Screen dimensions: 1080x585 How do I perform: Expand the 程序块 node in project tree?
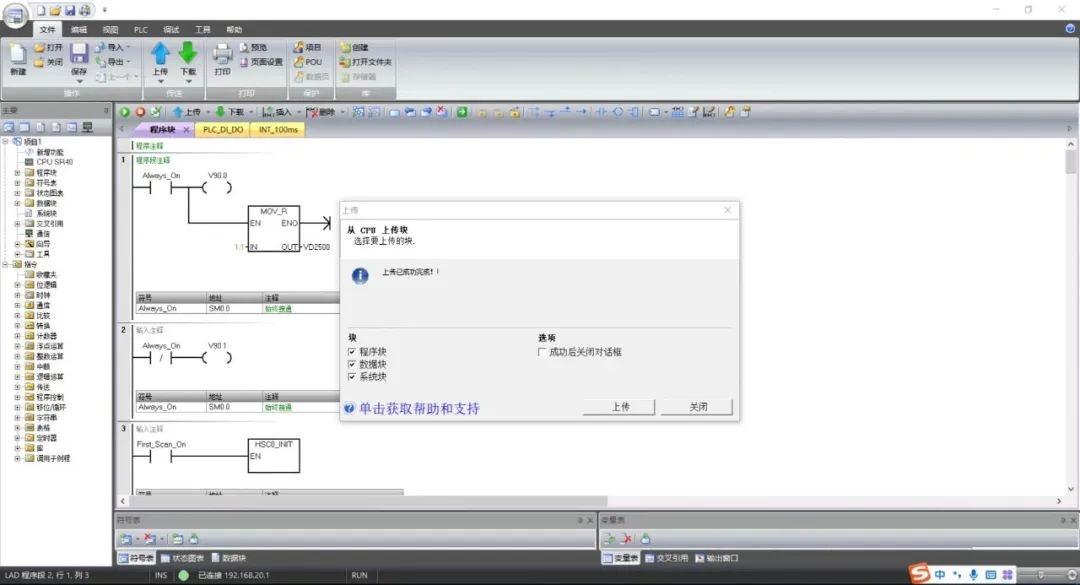17,172
